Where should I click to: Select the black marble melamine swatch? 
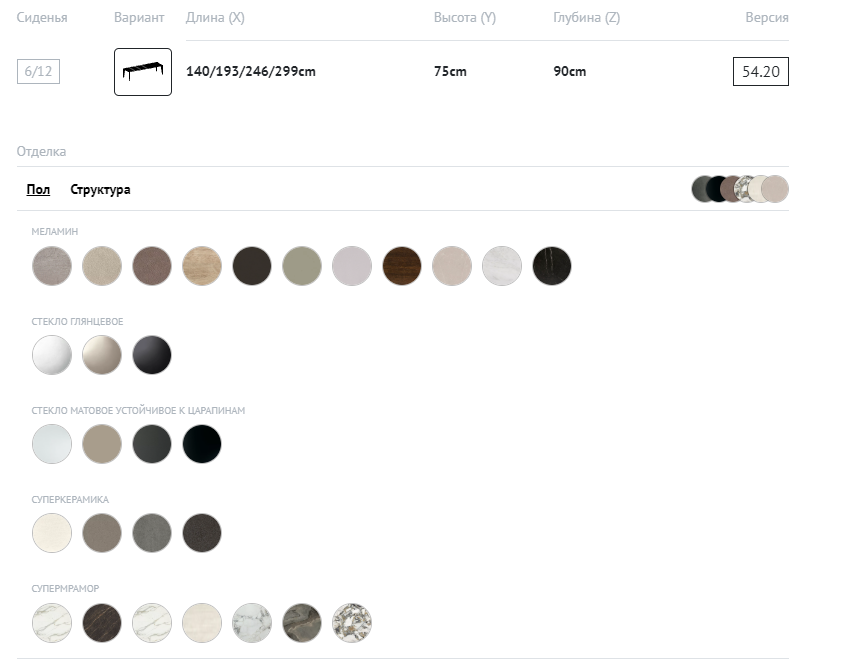[552, 266]
